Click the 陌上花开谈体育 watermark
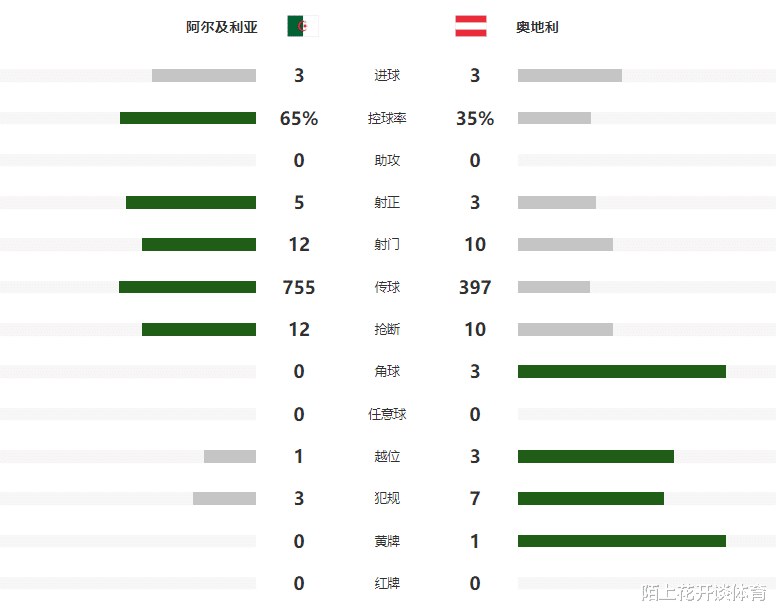The image size is (776, 614). tap(704, 592)
